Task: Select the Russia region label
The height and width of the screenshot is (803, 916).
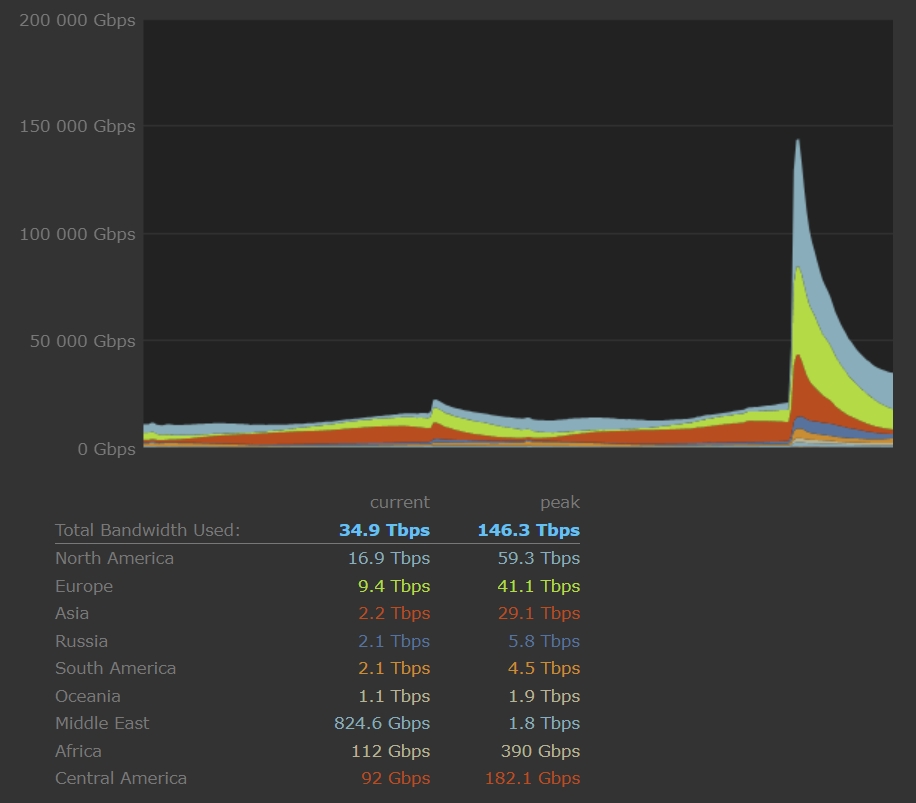Action: point(81,641)
